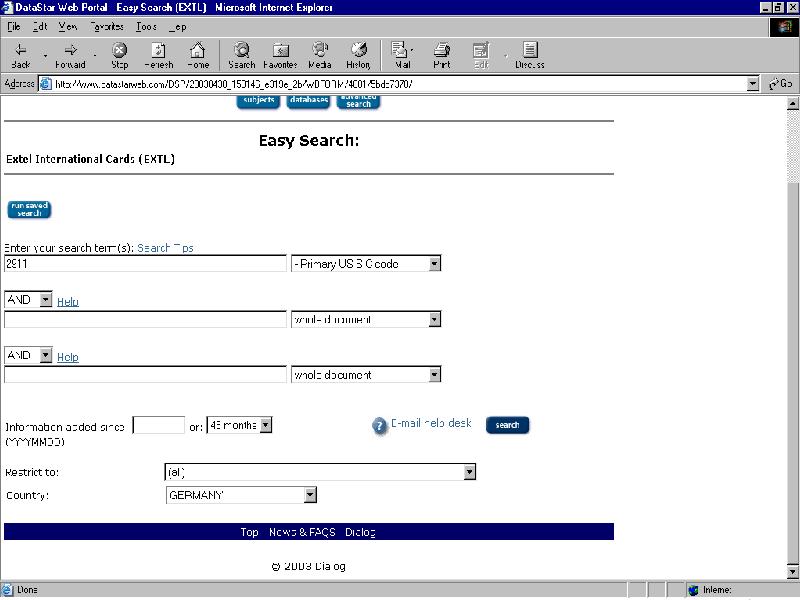The width and height of the screenshot is (800, 600).
Task: Reload page with Refresh icon
Action: point(159,55)
